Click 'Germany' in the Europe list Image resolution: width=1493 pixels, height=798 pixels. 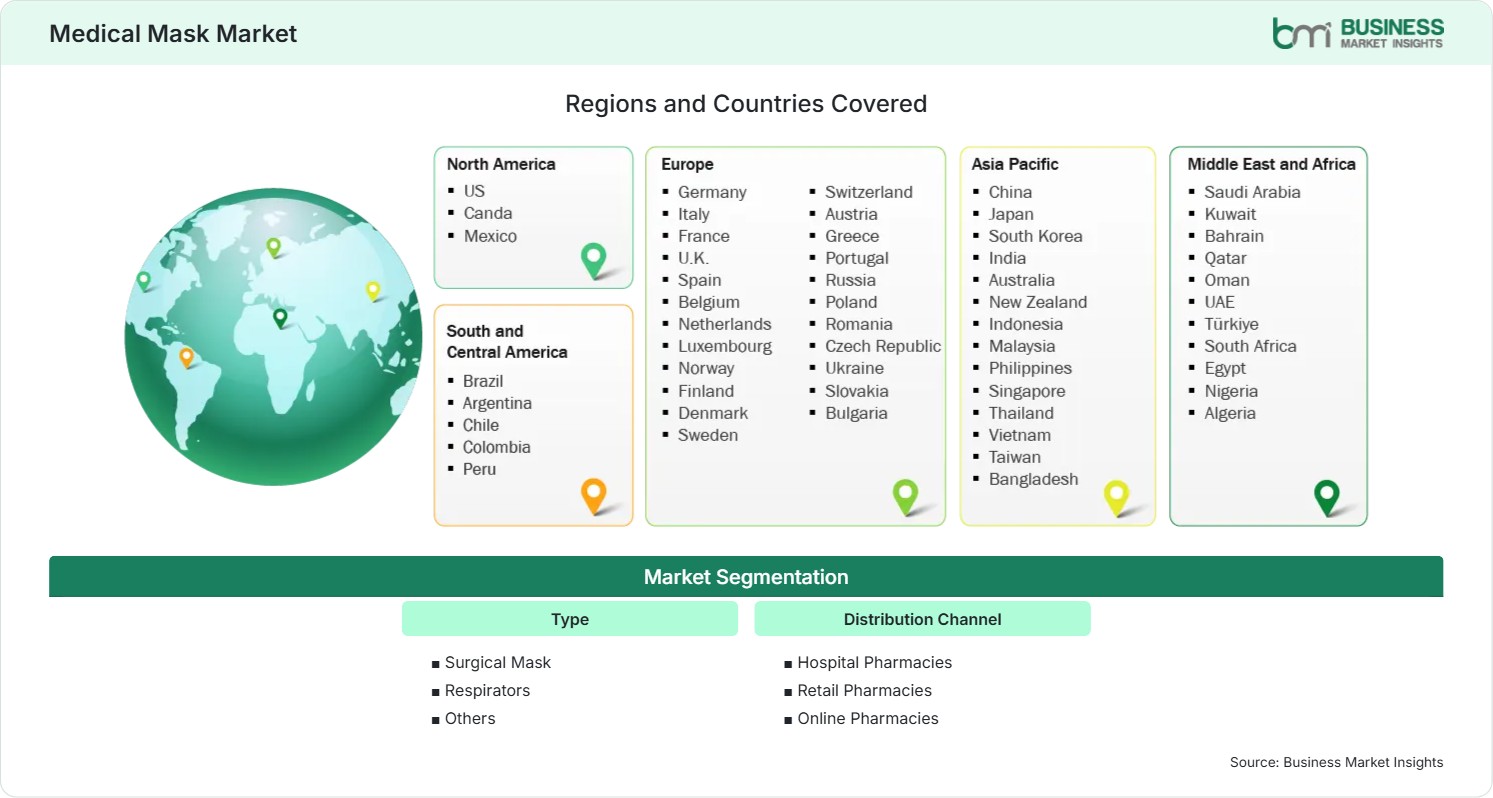click(712, 192)
